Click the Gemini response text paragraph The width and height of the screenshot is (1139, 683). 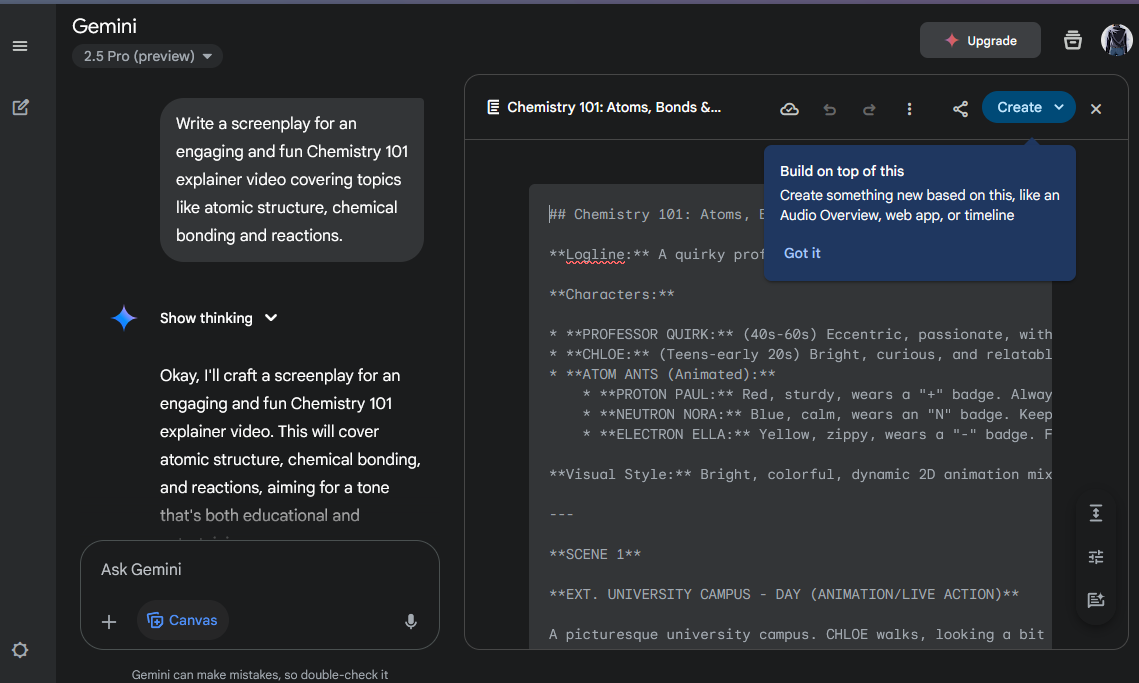point(291,445)
